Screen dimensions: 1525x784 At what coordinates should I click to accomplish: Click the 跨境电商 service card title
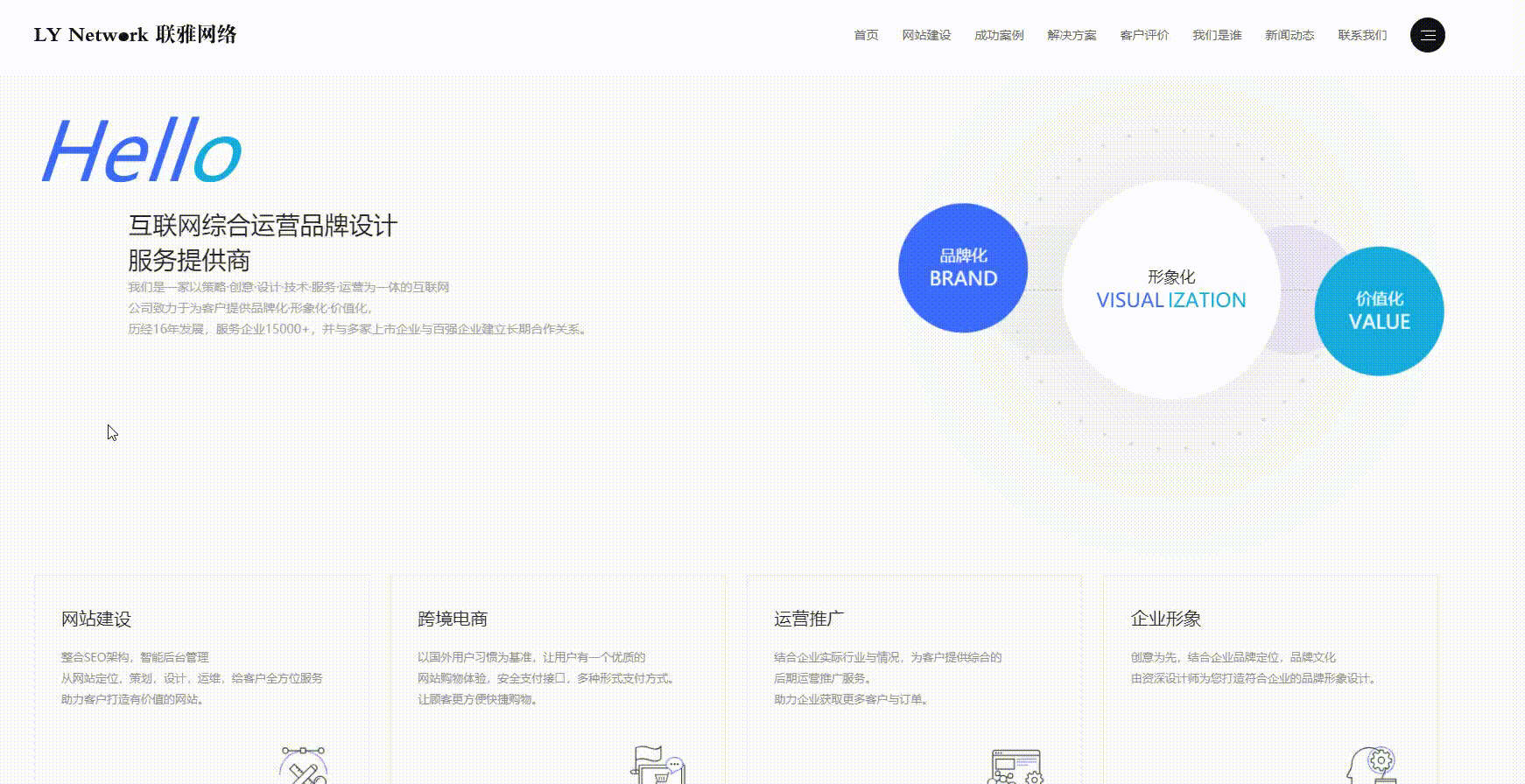click(x=453, y=619)
